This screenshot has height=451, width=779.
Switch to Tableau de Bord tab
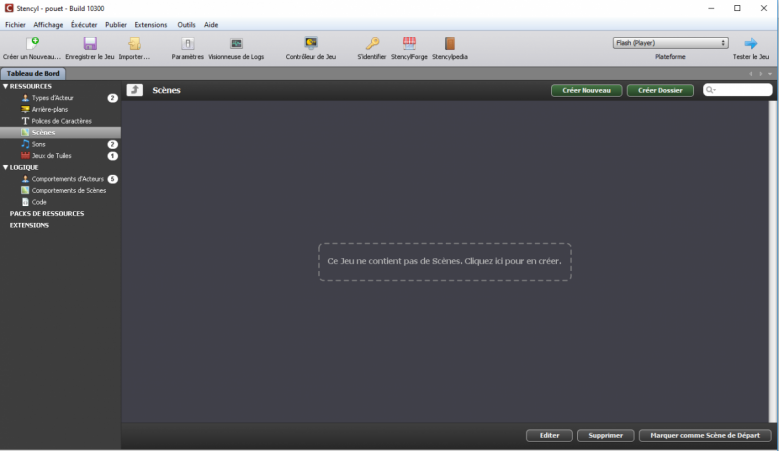tap(33, 74)
